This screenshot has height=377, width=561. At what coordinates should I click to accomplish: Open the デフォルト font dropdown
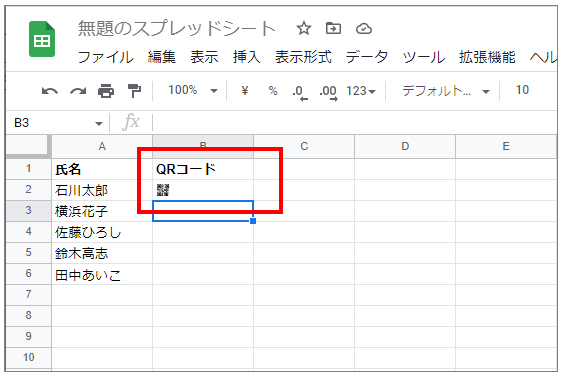click(x=445, y=91)
